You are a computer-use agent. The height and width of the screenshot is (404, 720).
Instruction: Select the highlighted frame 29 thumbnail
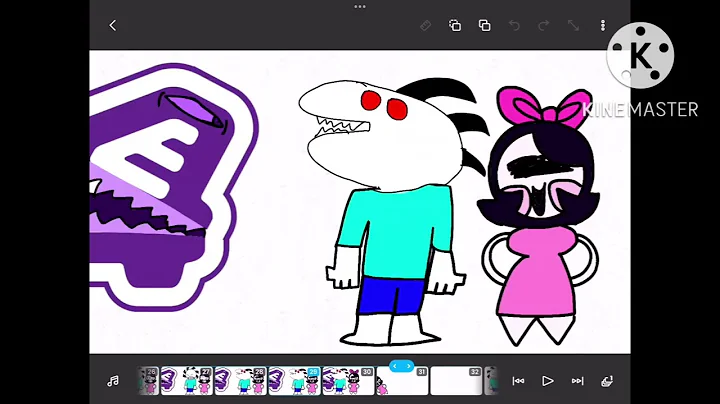coord(294,381)
